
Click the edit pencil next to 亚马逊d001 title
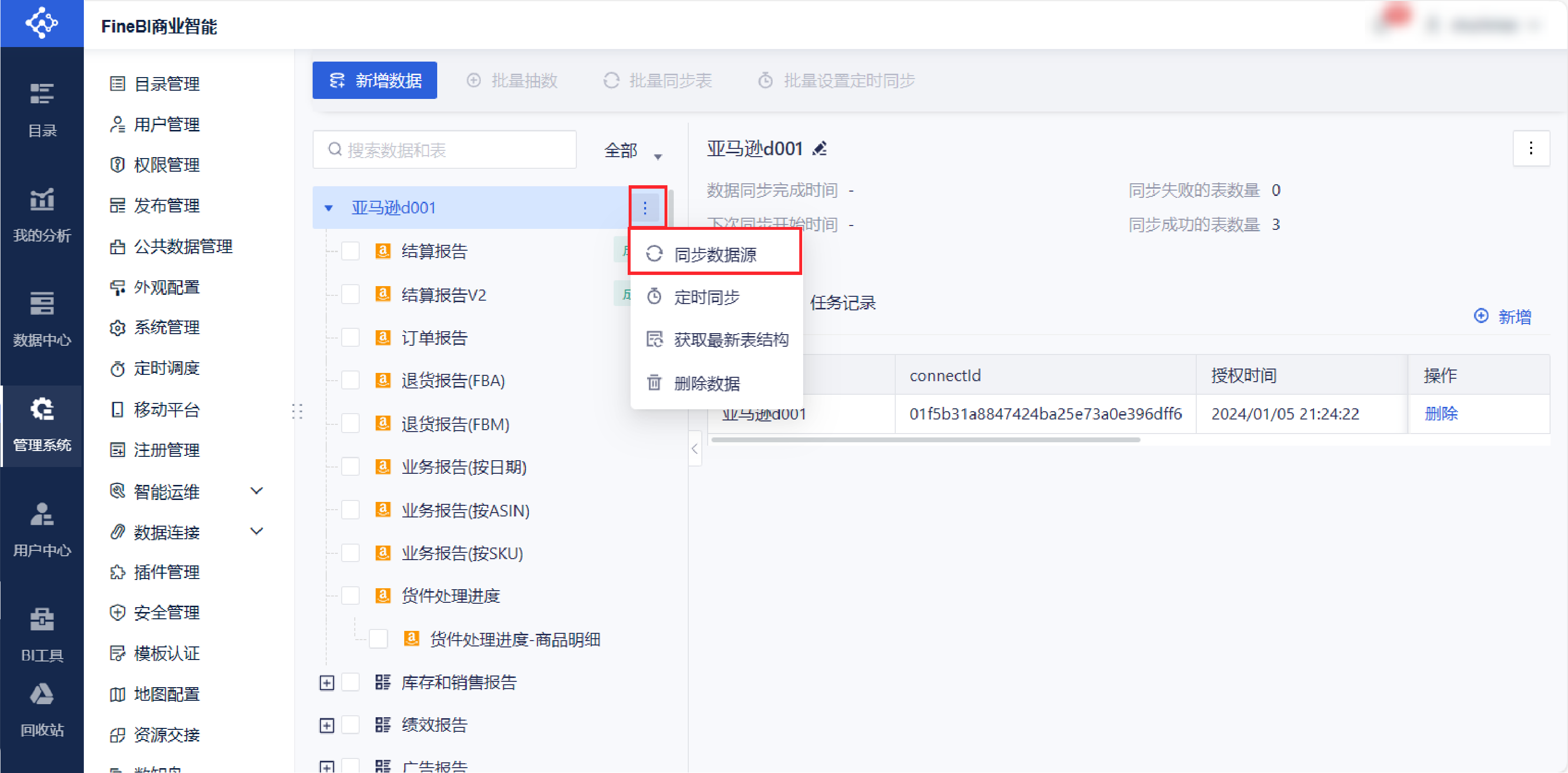click(820, 148)
